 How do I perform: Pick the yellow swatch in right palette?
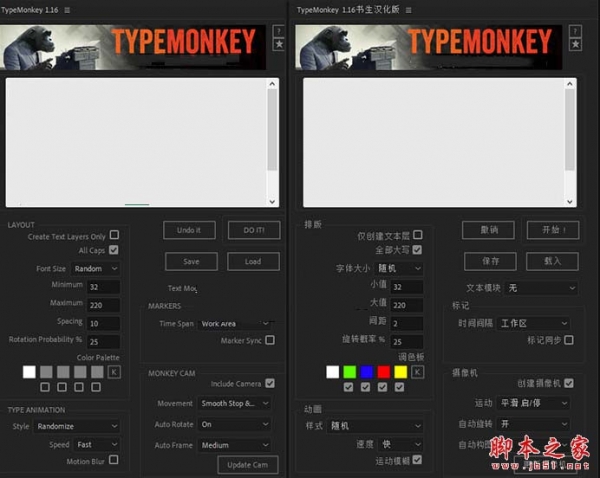[401, 372]
